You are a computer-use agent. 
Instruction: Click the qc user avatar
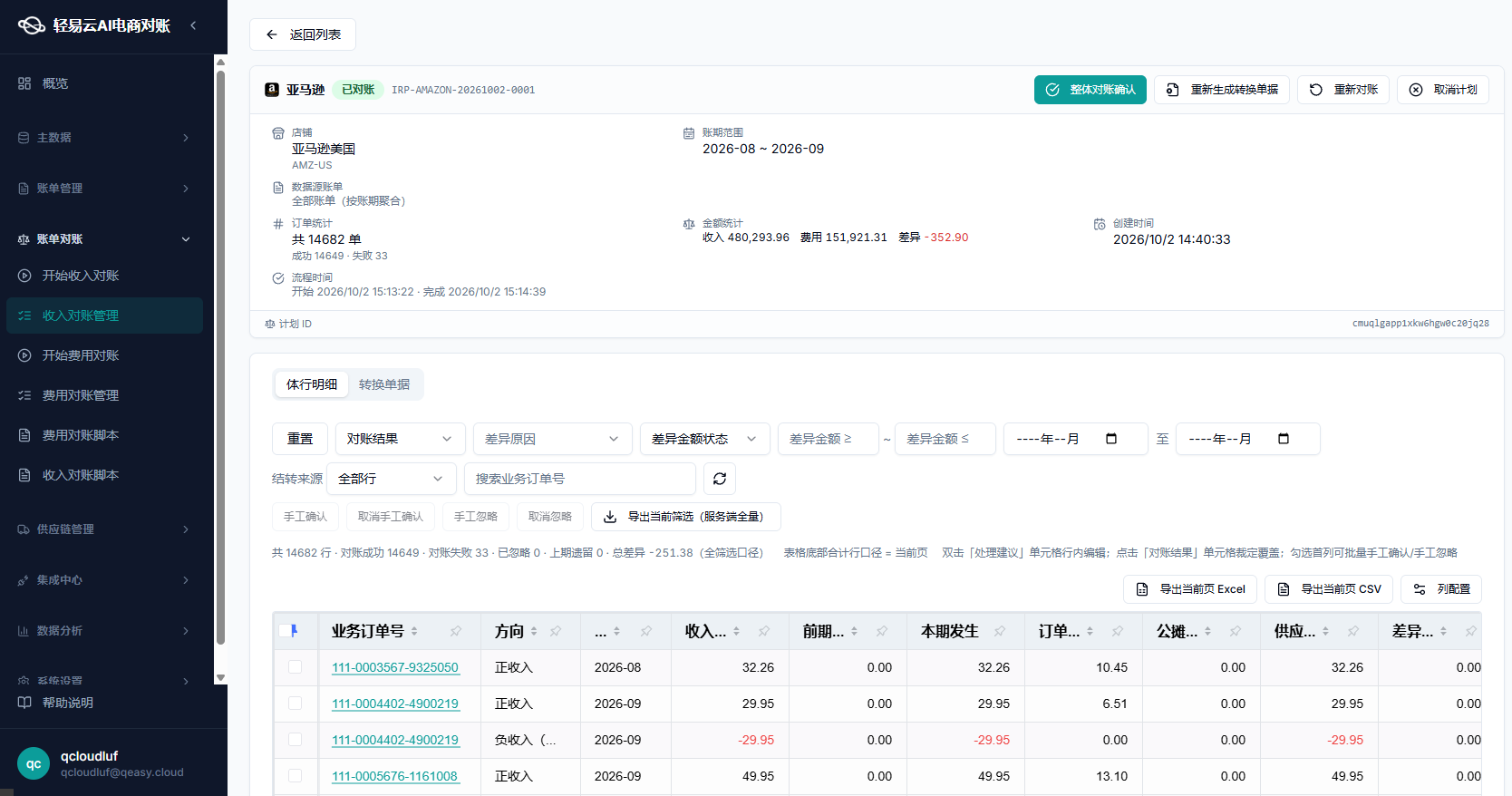coord(34,763)
